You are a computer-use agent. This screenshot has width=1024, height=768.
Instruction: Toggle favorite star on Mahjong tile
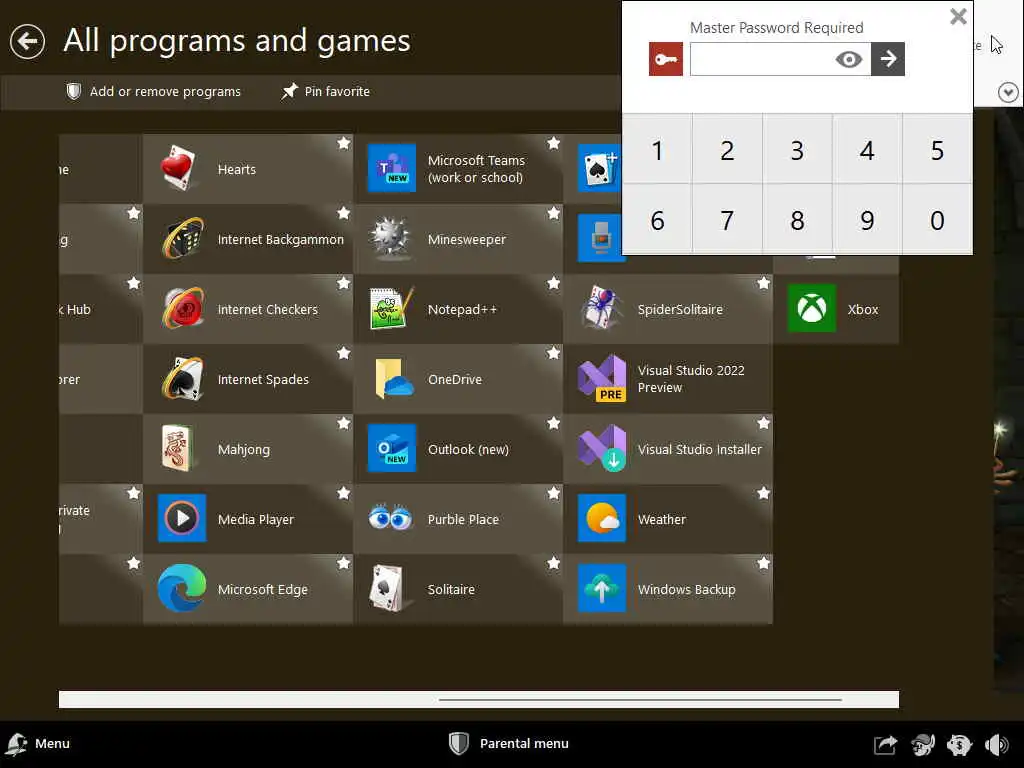click(x=344, y=423)
